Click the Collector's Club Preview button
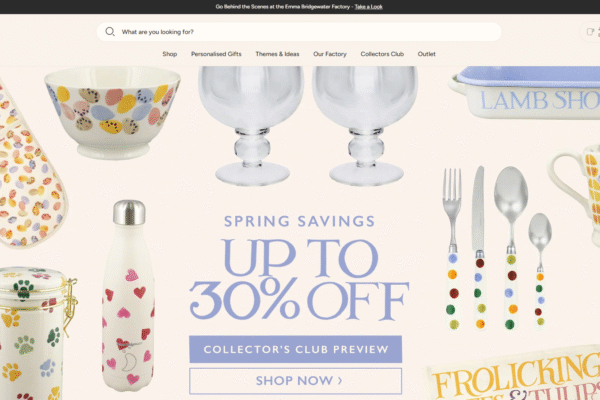600x400 pixels. [x=295, y=349]
